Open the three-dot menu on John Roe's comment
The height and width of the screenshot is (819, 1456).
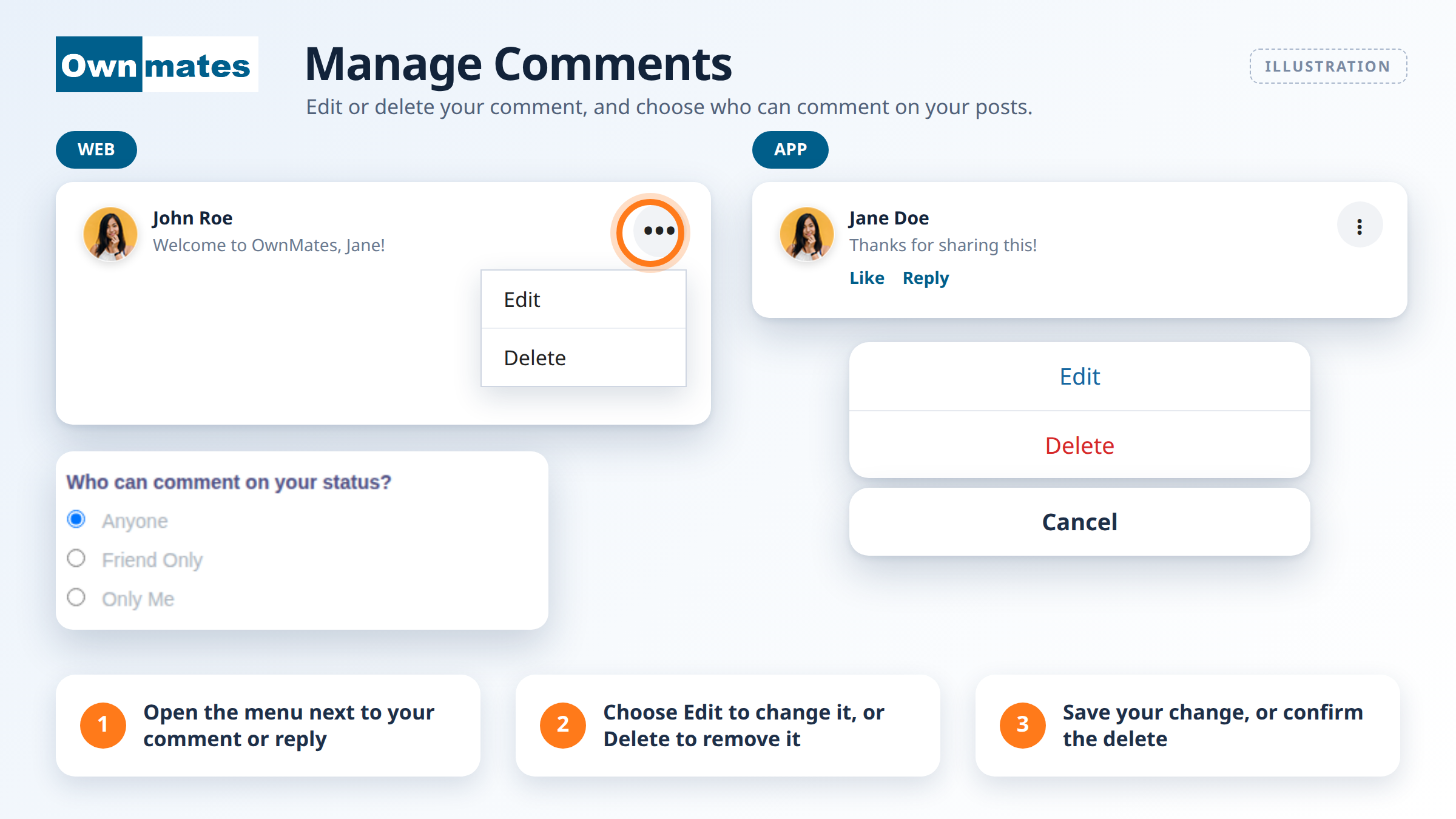point(659,231)
